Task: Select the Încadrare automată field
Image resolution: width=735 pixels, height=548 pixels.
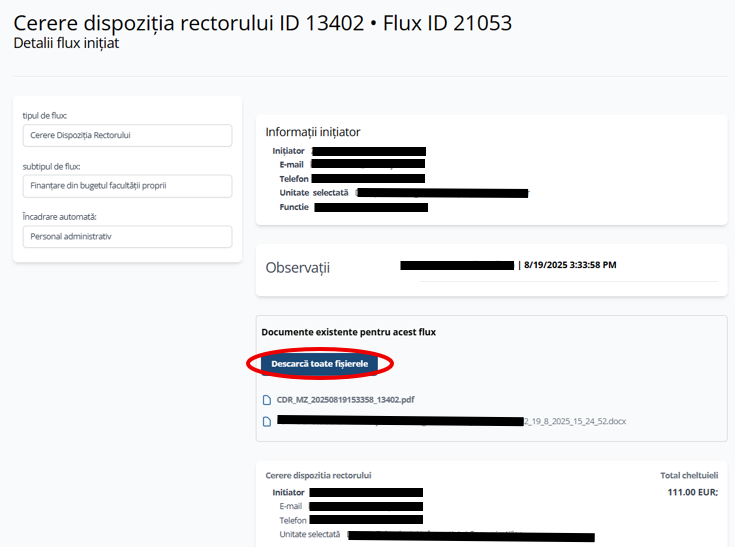Action: point(128,237)
